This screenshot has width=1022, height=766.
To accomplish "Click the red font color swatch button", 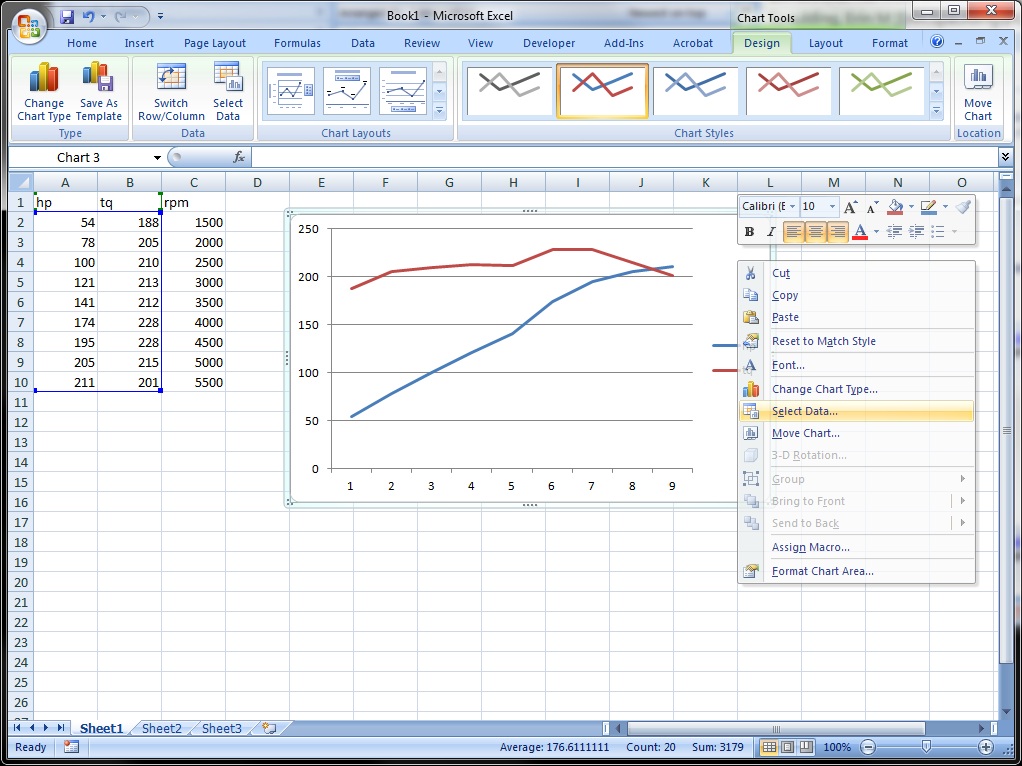I will point(859,232).
